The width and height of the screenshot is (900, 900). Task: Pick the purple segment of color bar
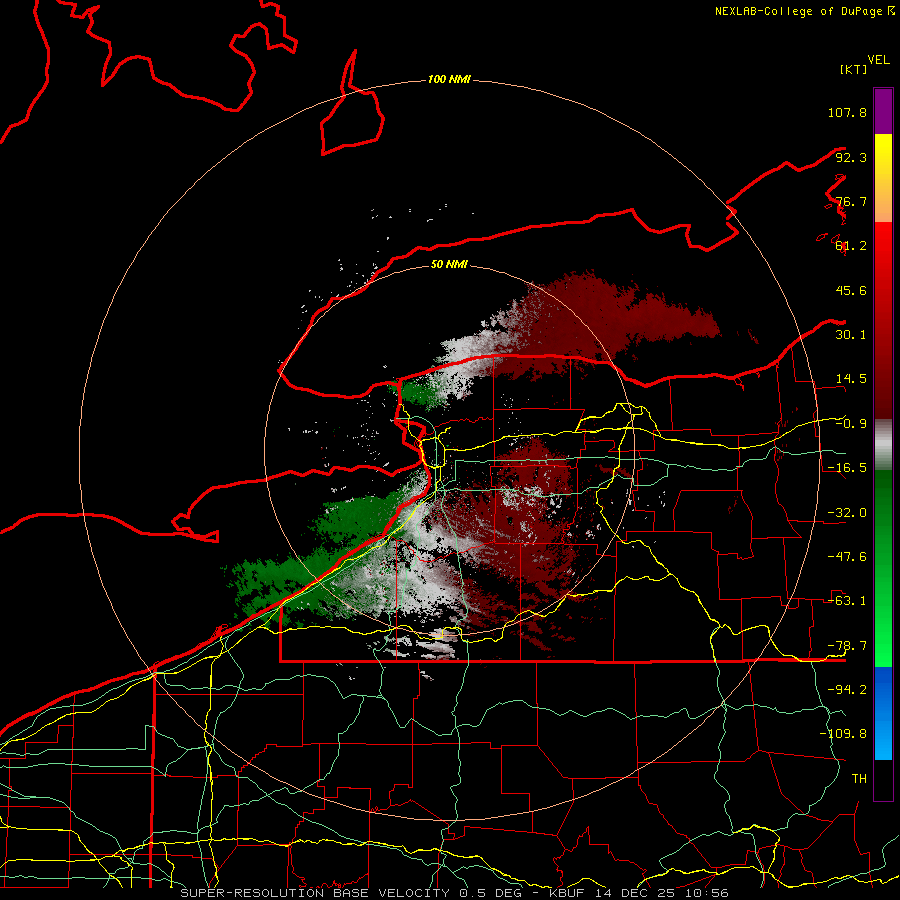tap(883, 111)
